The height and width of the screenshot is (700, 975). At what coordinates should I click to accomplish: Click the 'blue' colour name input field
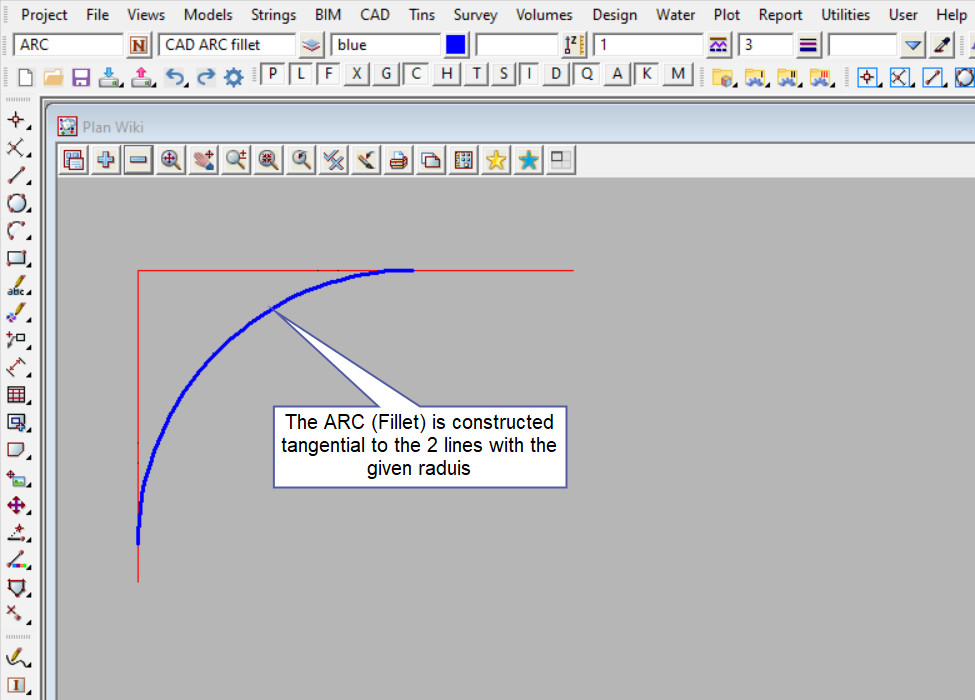pyautogui.click(x=385, y=45)
